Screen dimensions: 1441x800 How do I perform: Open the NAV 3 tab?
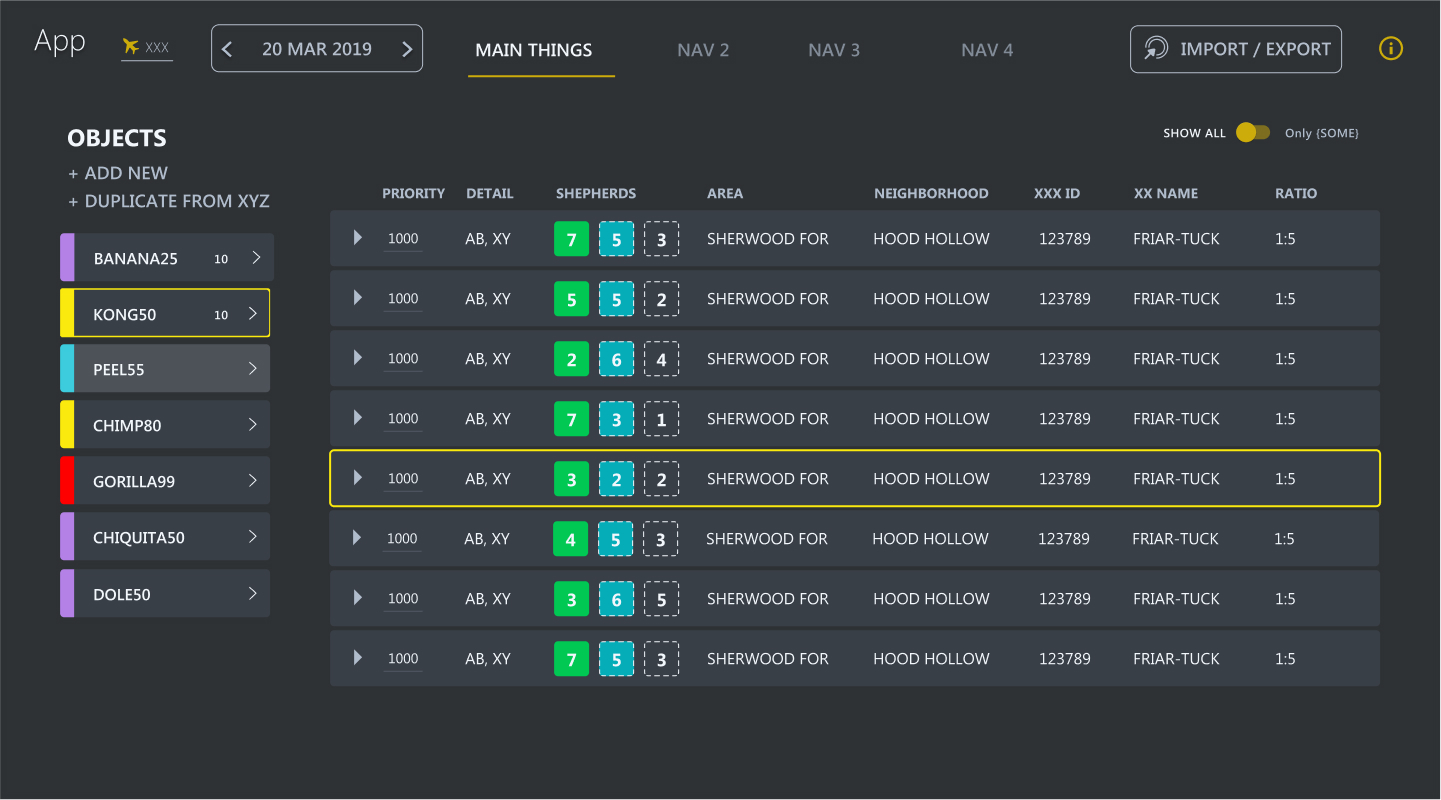tap(834, 50)
